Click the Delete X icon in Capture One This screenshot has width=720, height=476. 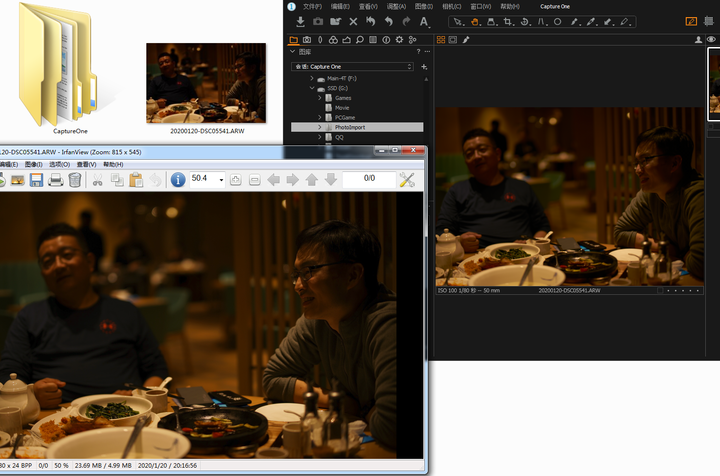(353, 21)
